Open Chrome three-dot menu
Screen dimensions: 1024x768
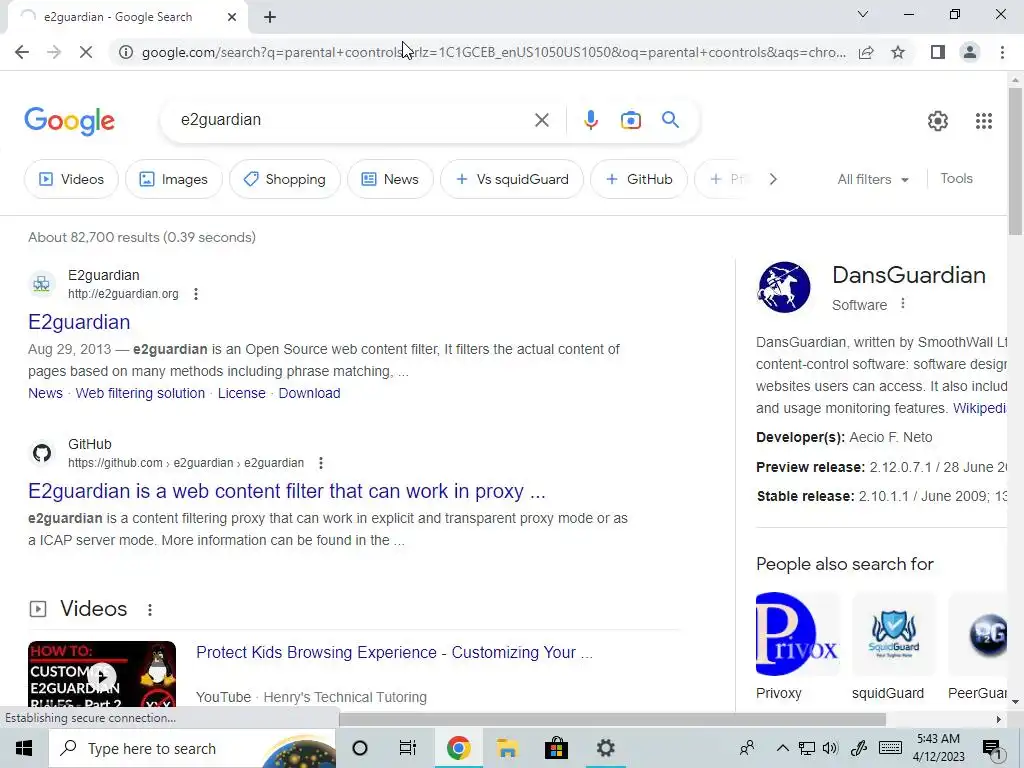1002,52
